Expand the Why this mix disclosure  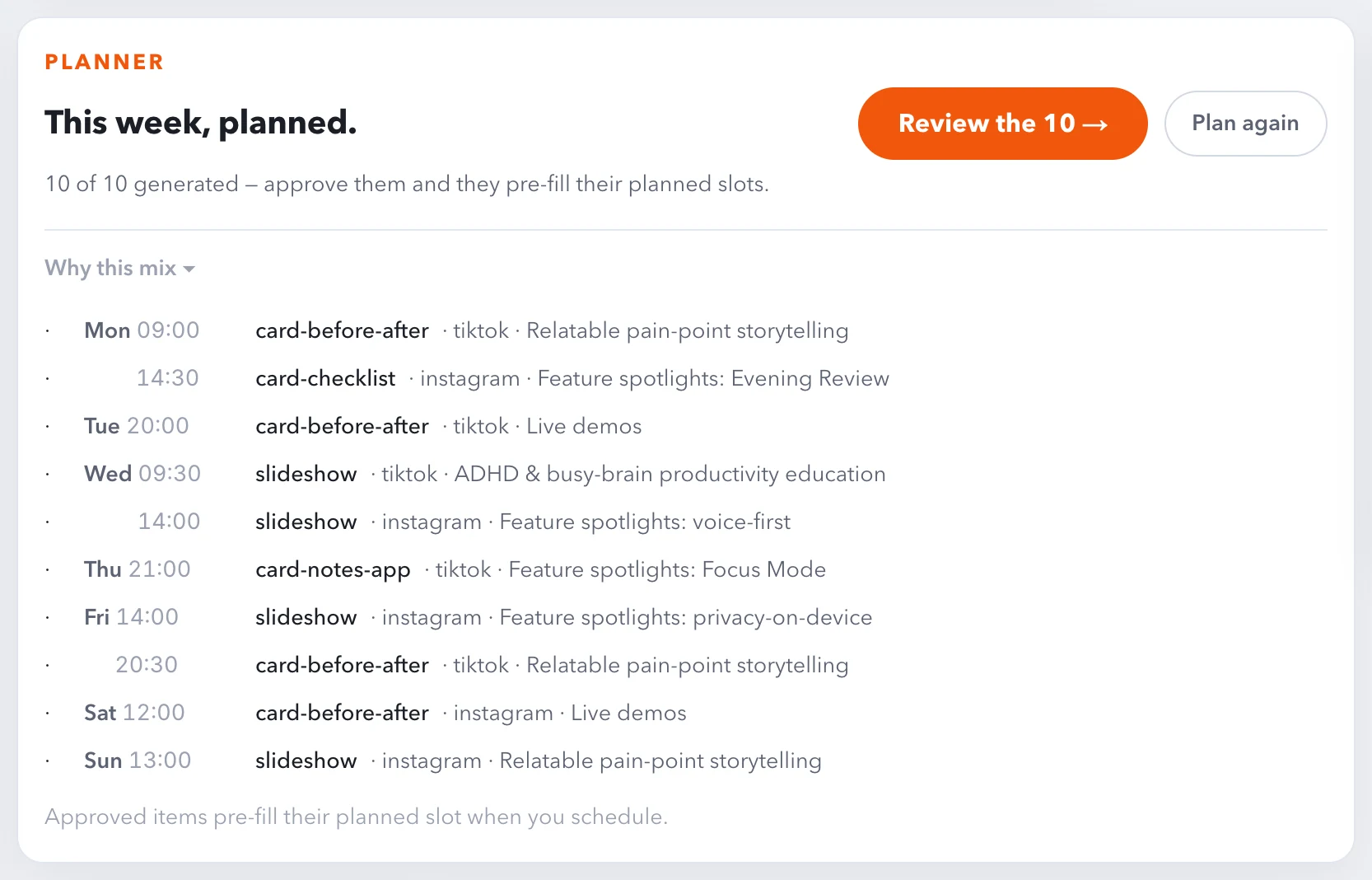click(x=119, y=268)
